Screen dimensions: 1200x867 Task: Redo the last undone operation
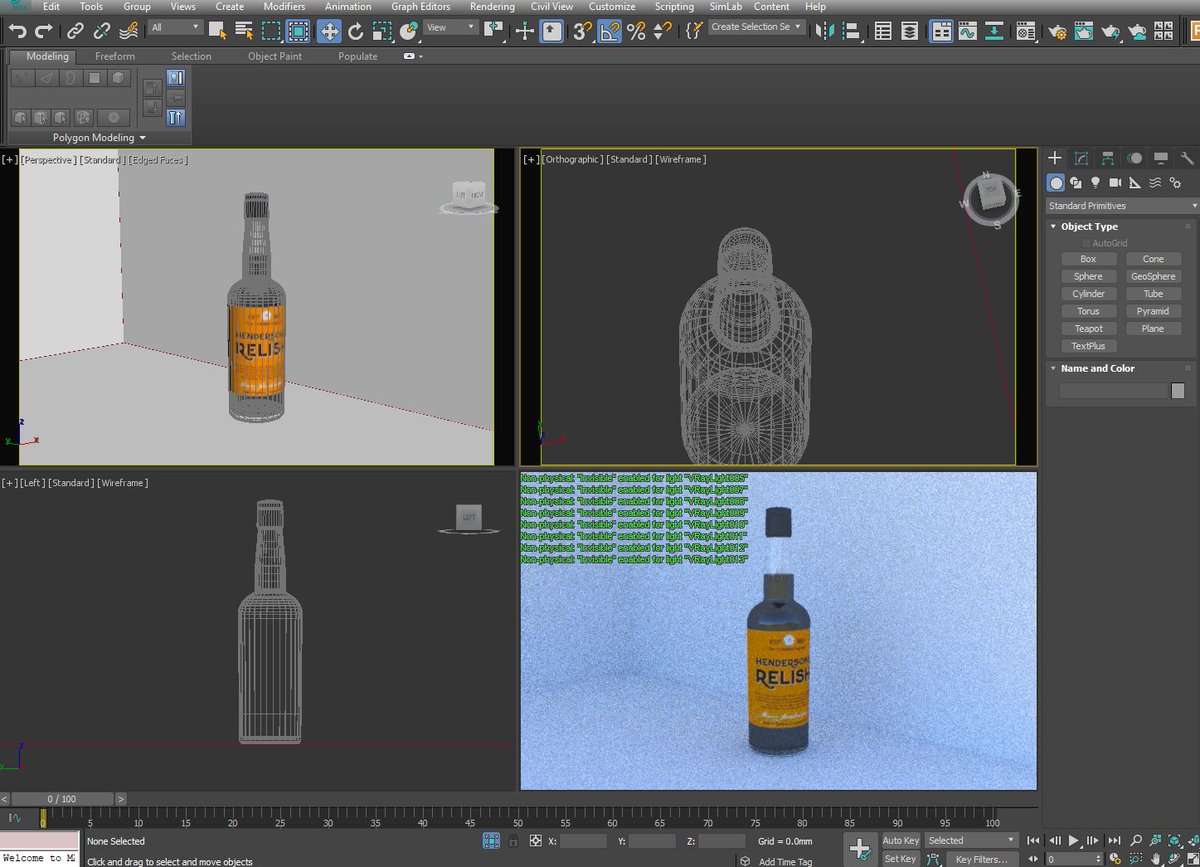pyautogui.click(x=43, y=31)
